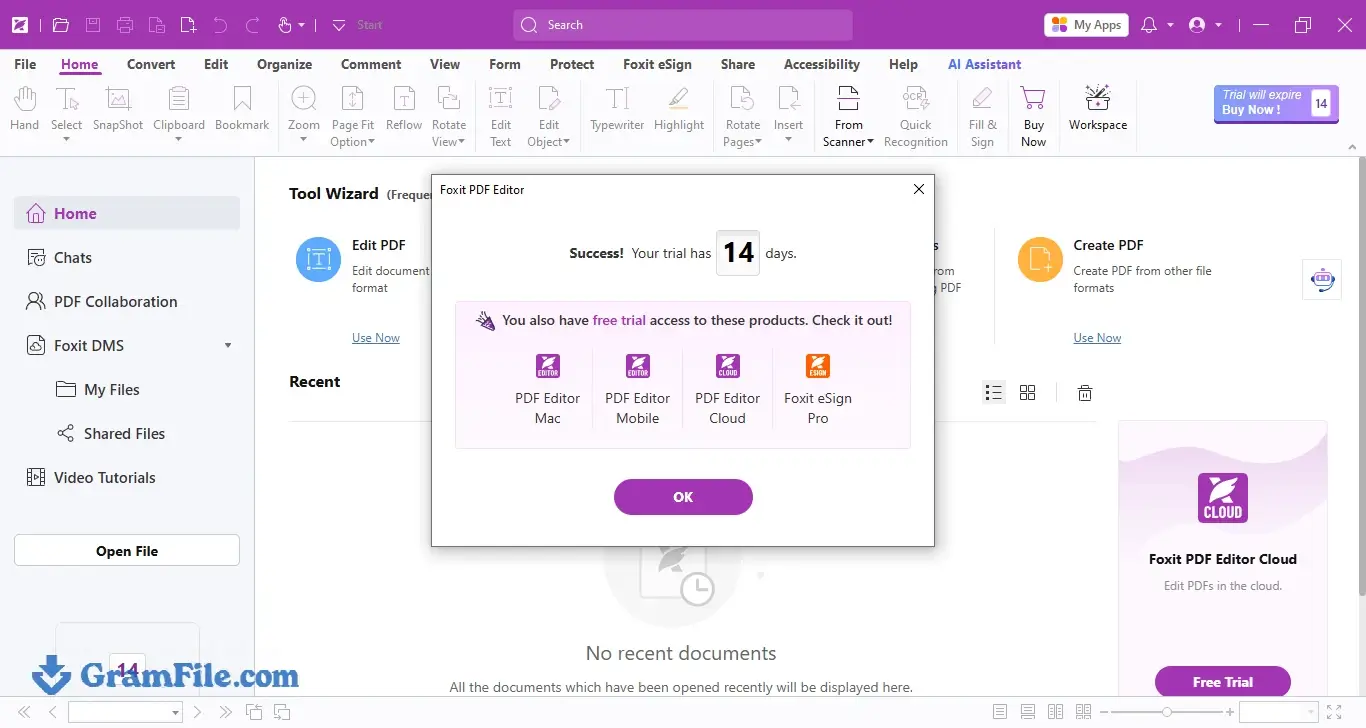Open a file using the folder icon
Image resolution: width=1366 pixels, height=728 pixels.
(60, 25)
